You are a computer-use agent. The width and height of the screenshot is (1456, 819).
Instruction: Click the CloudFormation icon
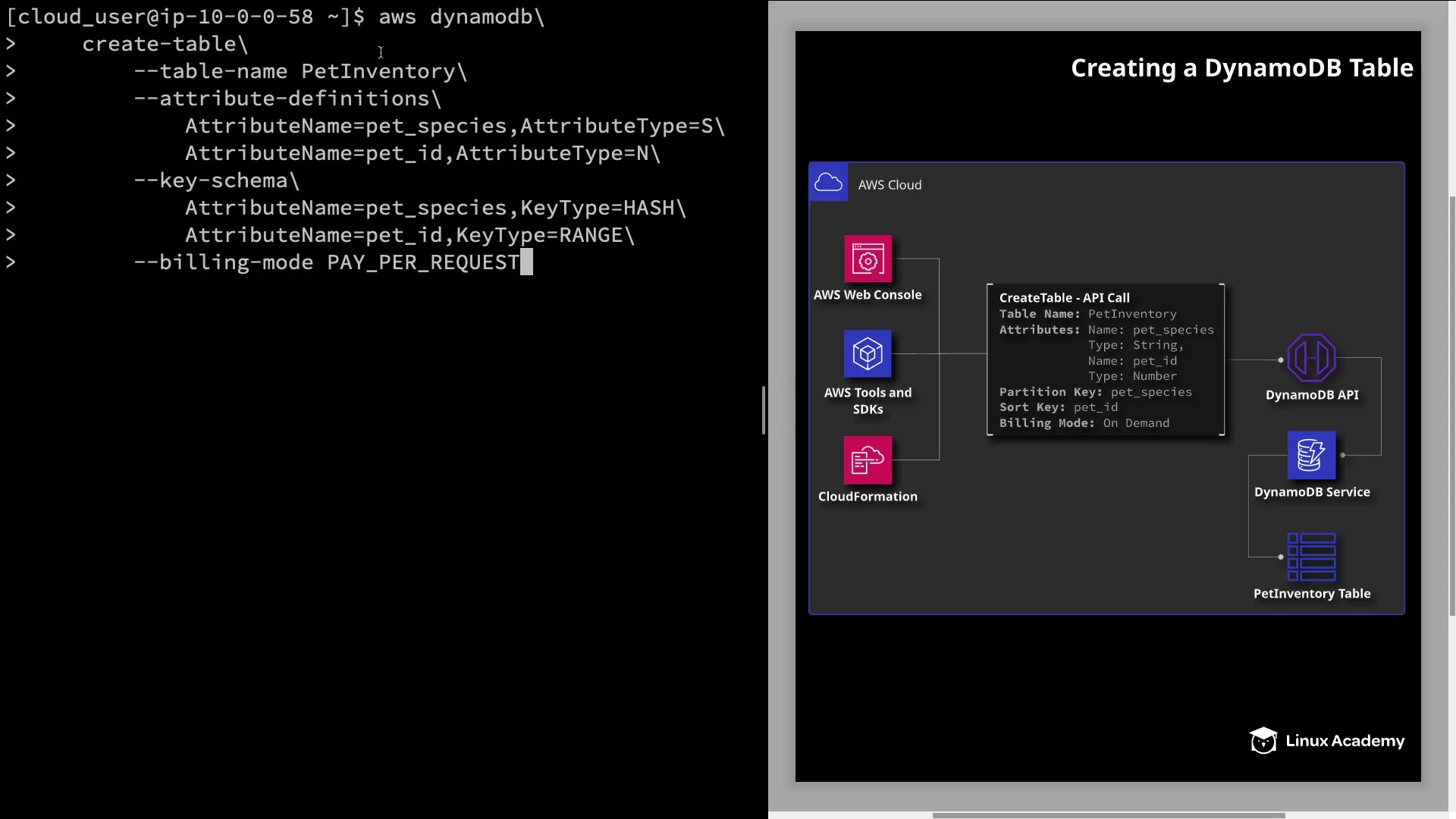coord(868,460)
